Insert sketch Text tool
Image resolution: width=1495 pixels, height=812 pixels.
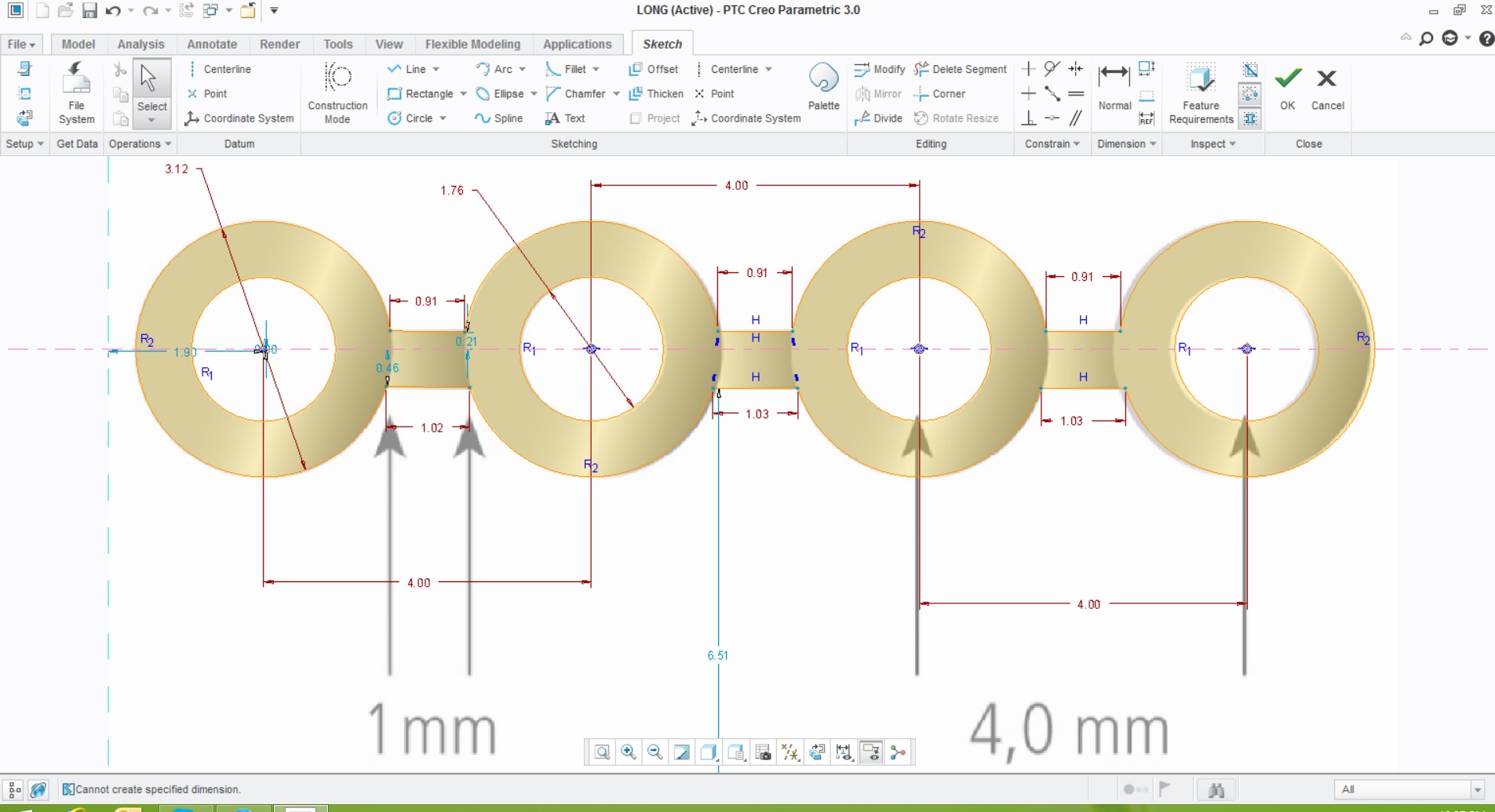tap(565, 118)
